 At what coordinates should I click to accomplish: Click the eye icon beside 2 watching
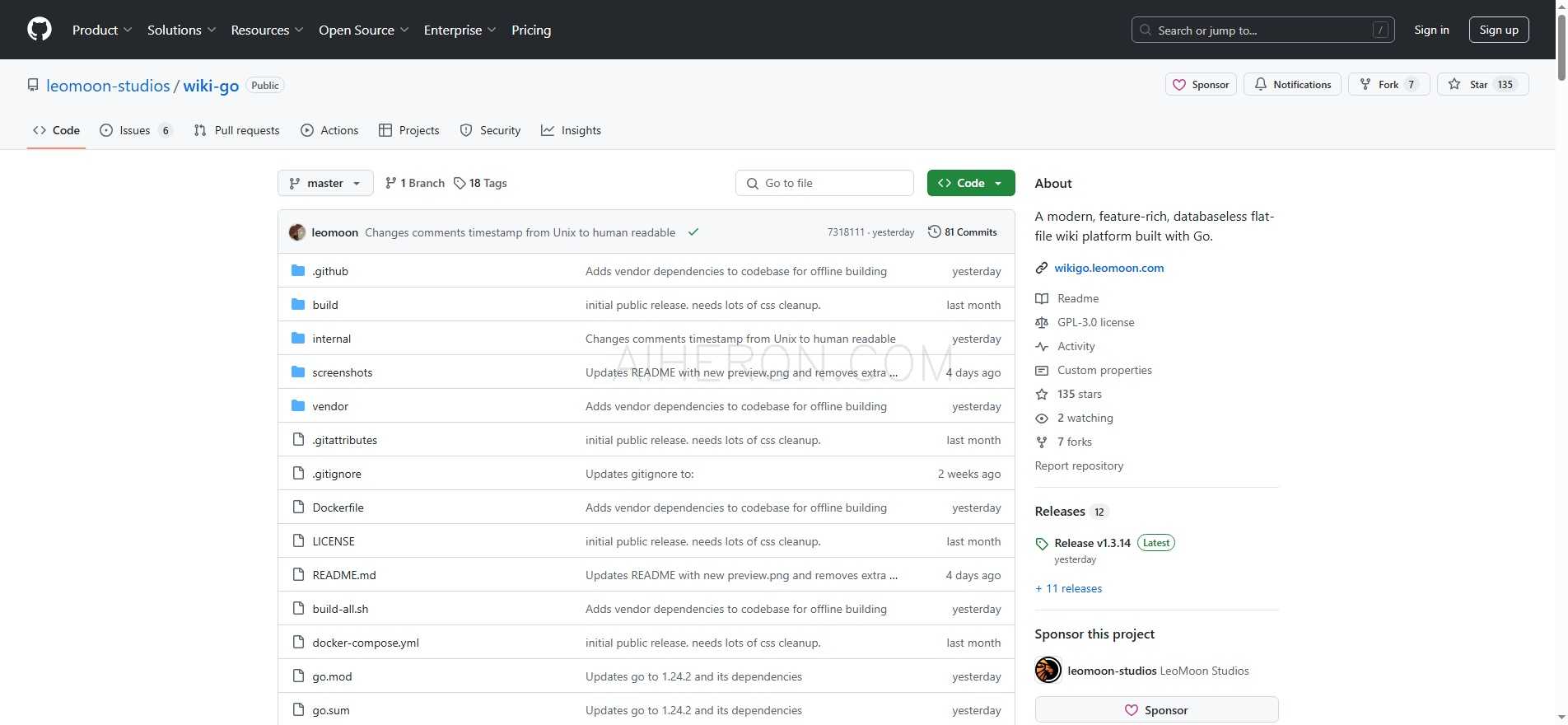tap(1042, 418)
